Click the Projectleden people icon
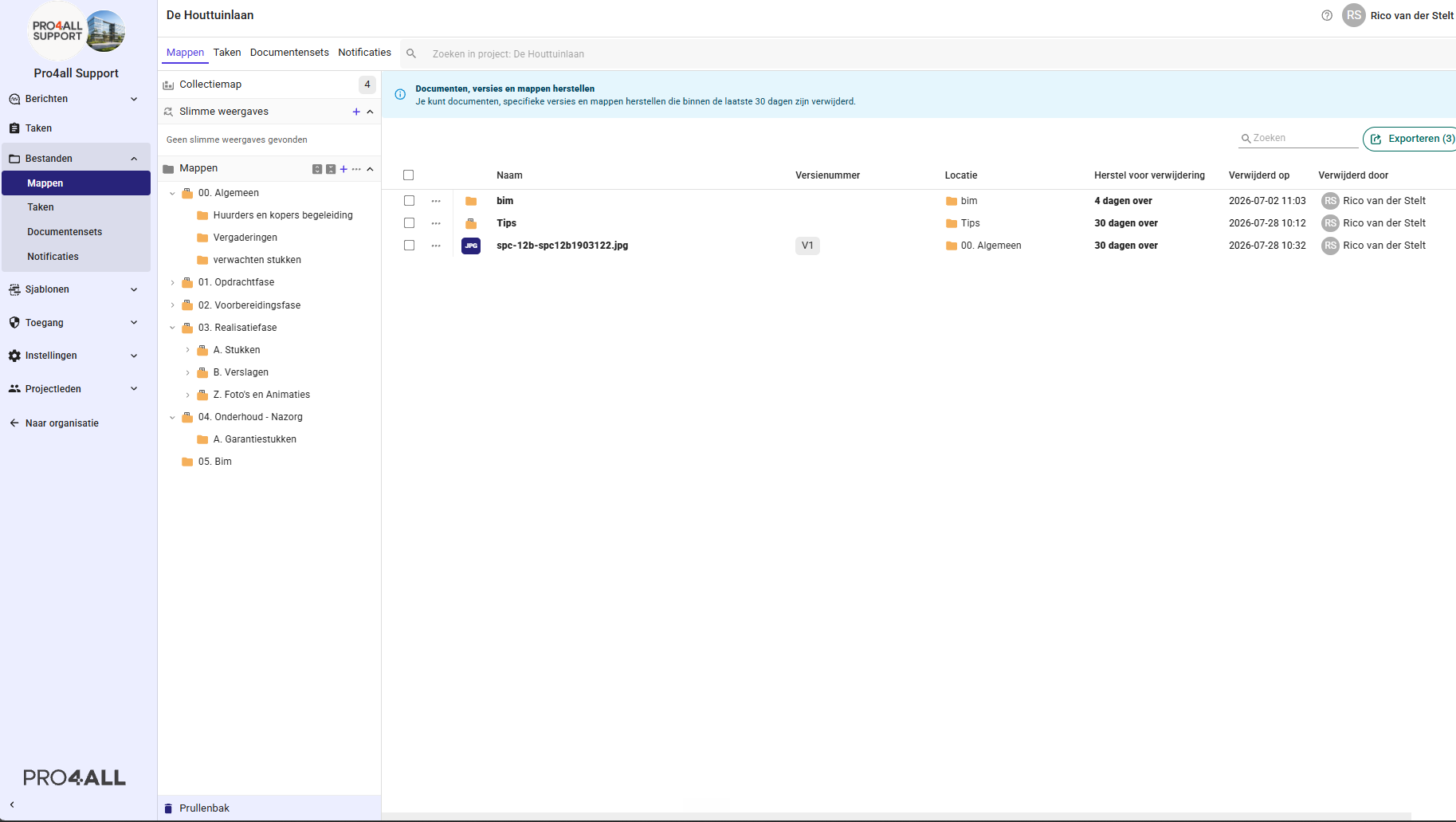 [x=14, y=389]
